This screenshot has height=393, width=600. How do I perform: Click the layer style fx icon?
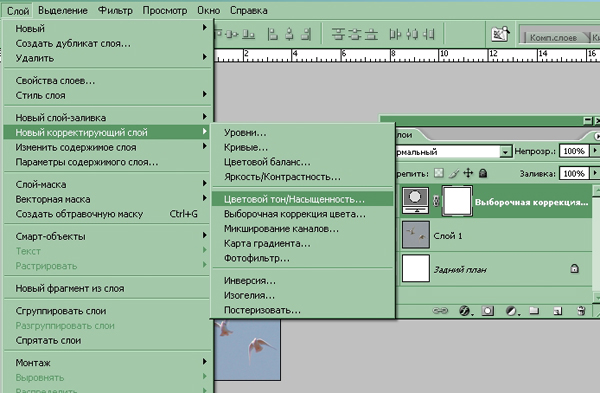pyautogui.click(x=465, y=311)
